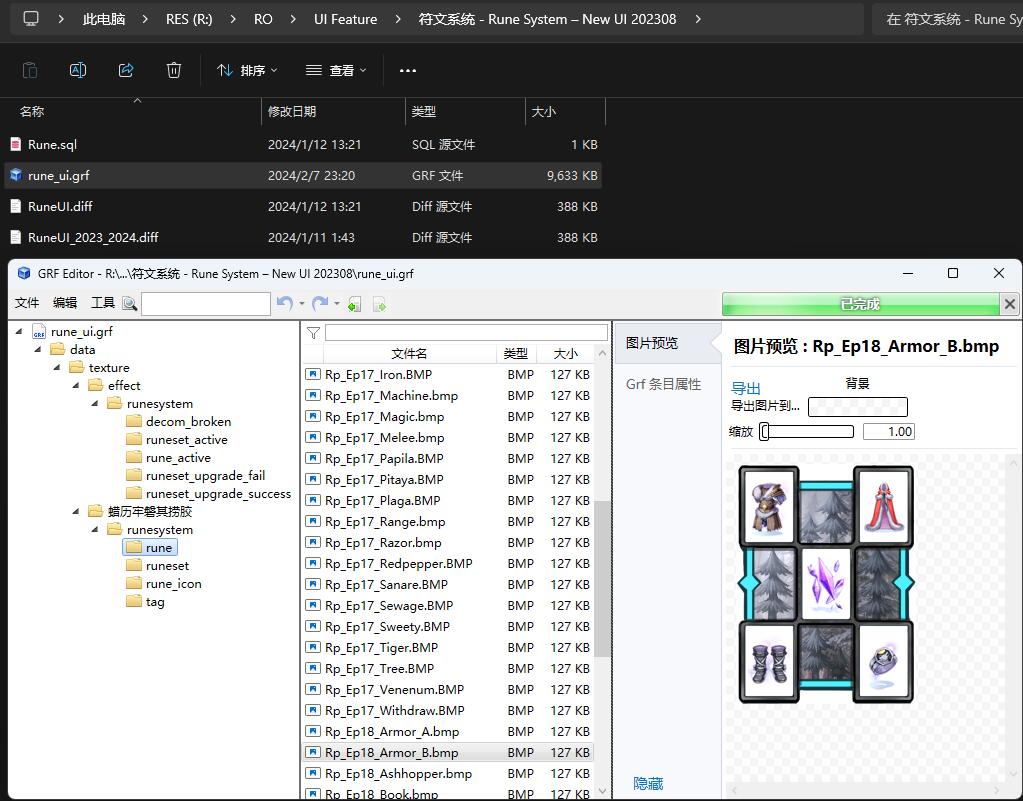Screen dimensions: 1023x801
Task: Click the filter funnel icon above file list
Action: pos(313,333)
